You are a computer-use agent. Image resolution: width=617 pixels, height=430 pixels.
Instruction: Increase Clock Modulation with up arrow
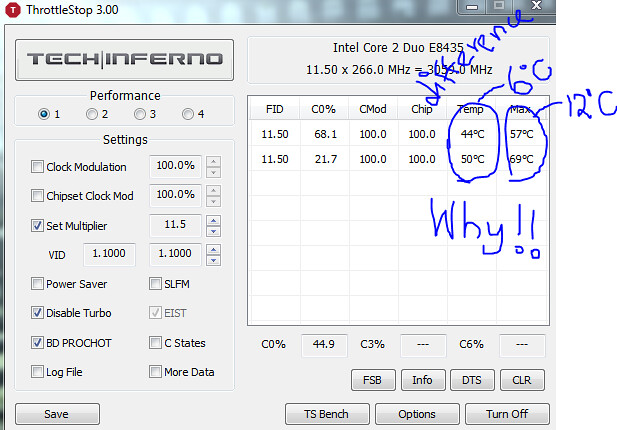click(213, 161)
